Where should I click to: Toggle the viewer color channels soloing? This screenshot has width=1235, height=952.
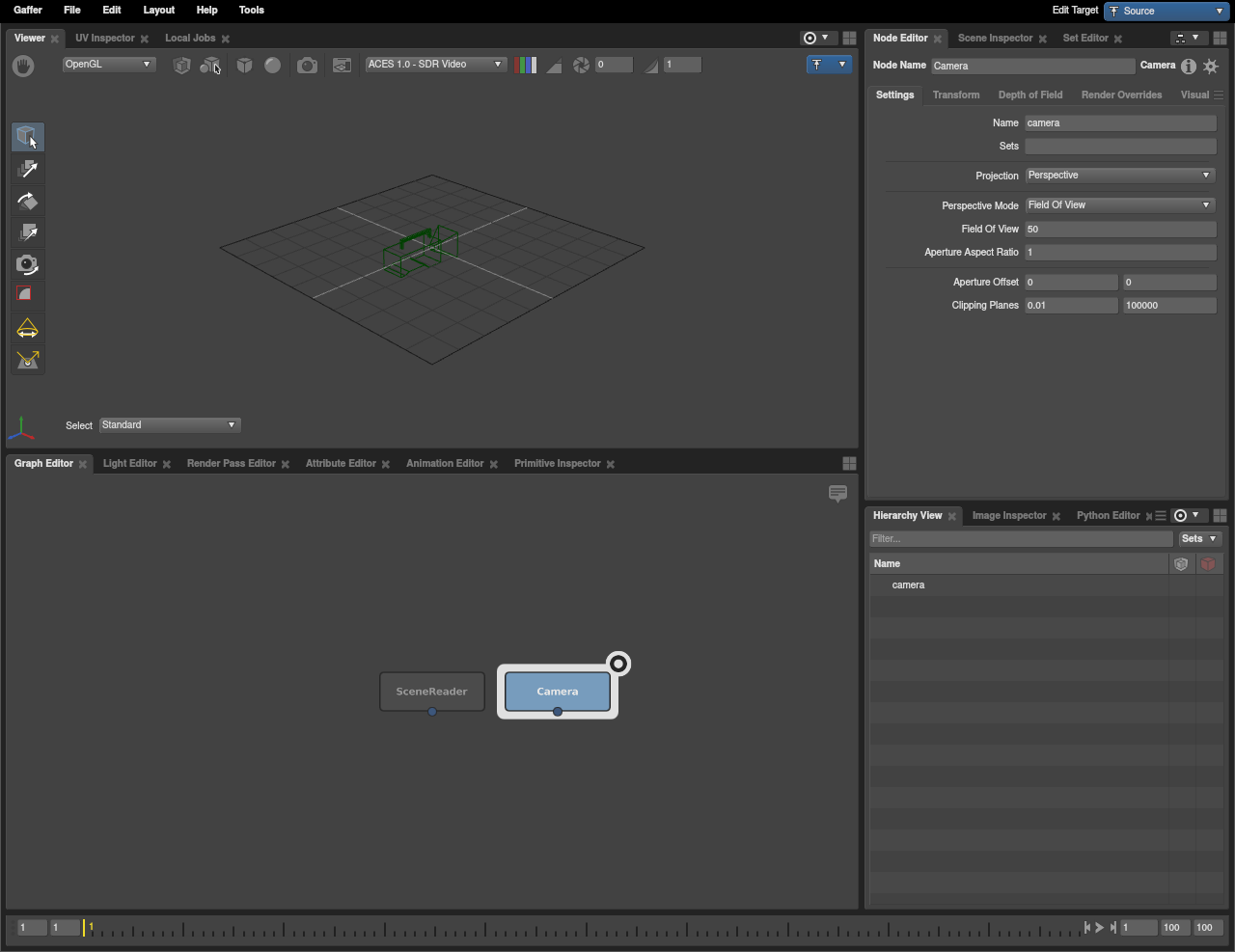526,65
